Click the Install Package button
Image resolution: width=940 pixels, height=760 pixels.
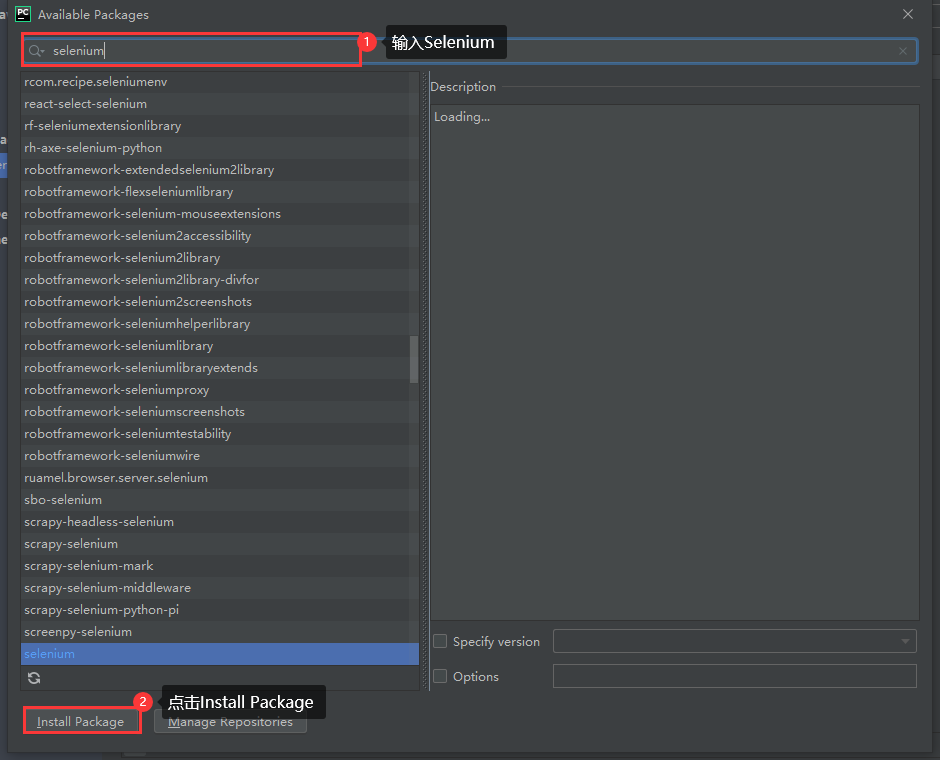pos(80,722)
